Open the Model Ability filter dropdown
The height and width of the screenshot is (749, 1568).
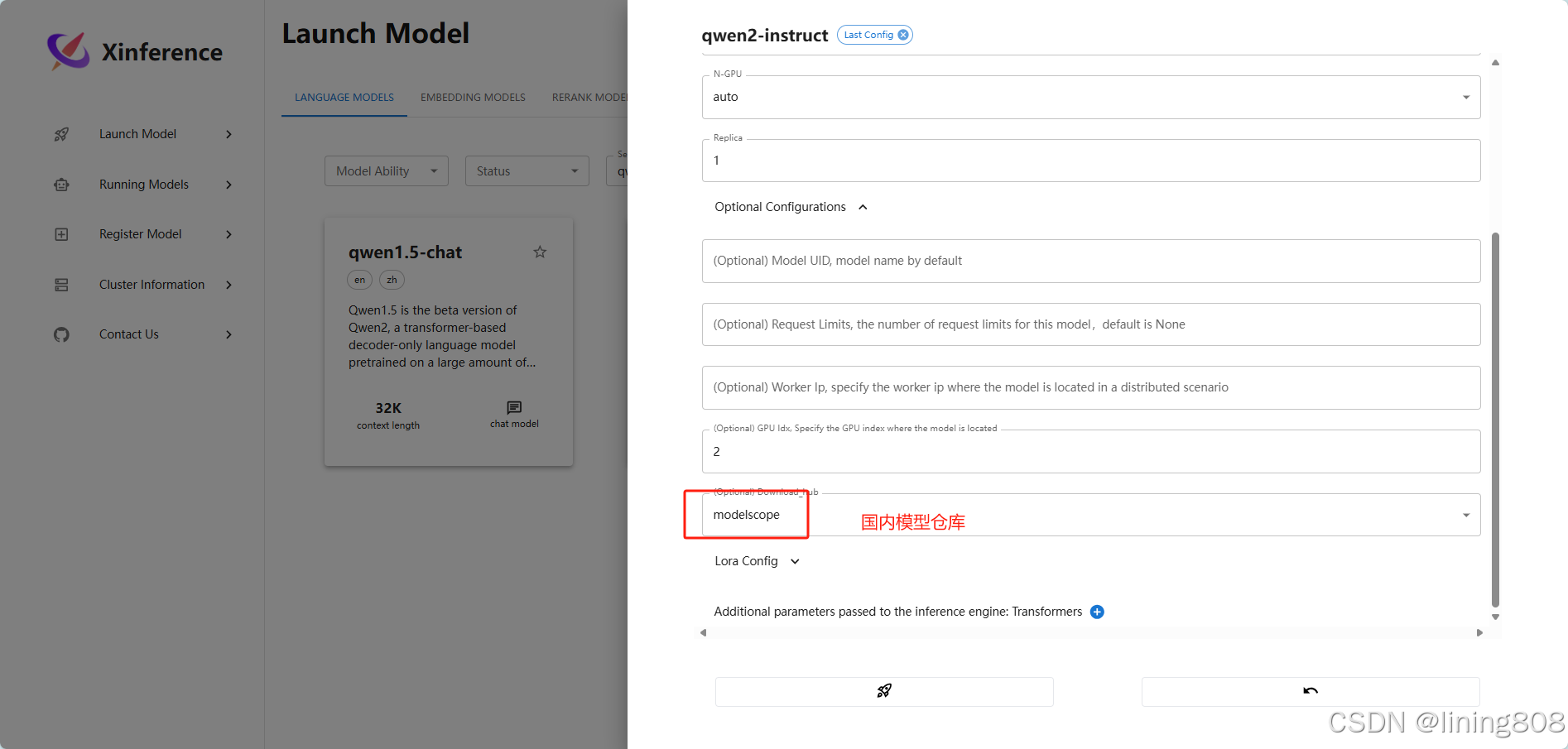[386, 171]
